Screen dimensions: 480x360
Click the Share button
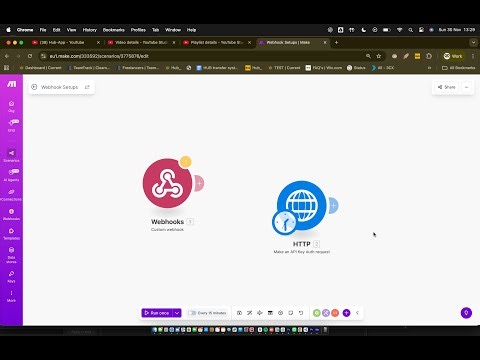tap(446, 87)
